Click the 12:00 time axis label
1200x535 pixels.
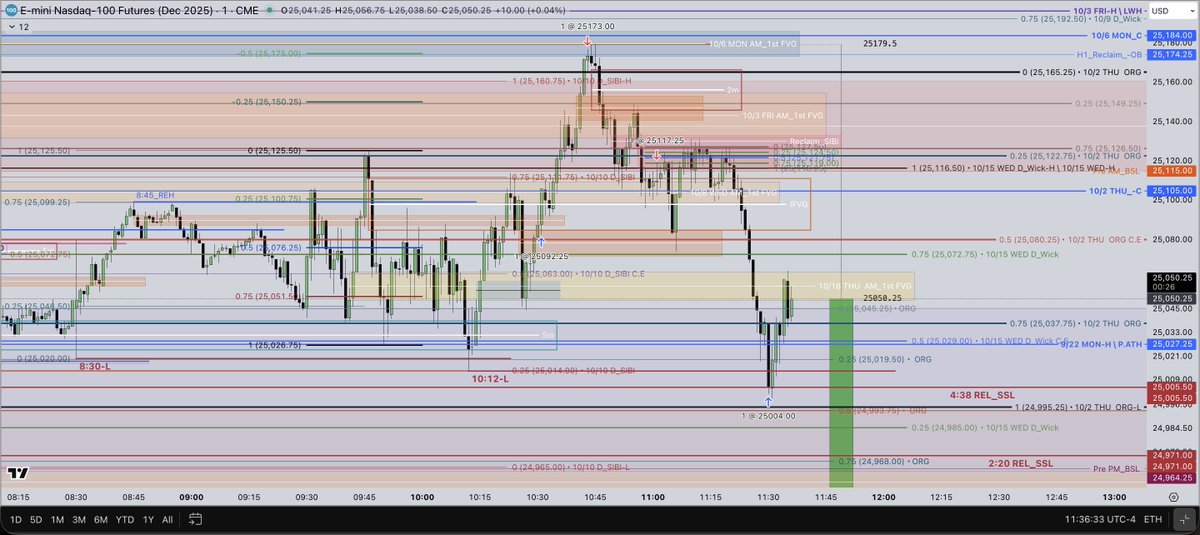[x=884, y=496]
